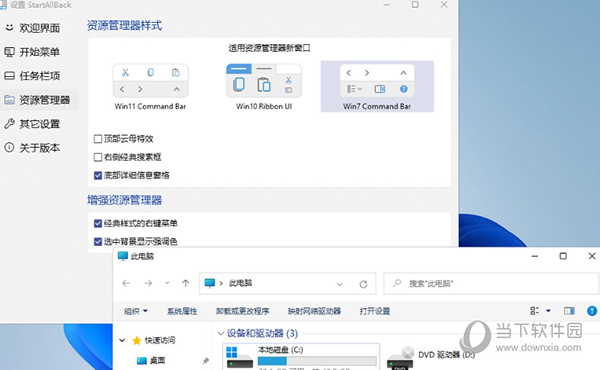The image size is (600, 370).
Task: Toggle the preview pane icon in explorer
Action: 569,311
